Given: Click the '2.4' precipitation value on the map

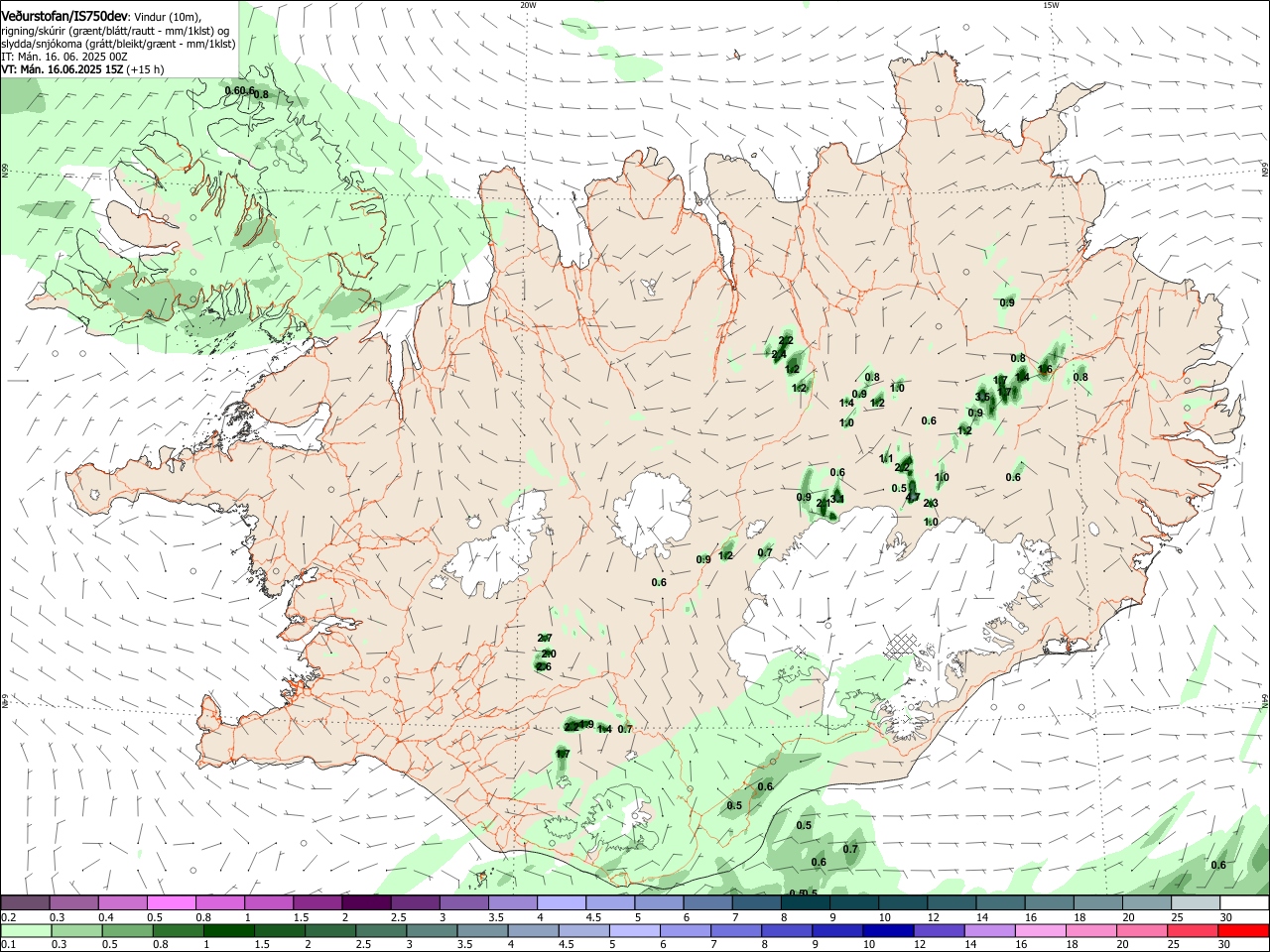Looking at the screenshot, I should click(779, 355).
